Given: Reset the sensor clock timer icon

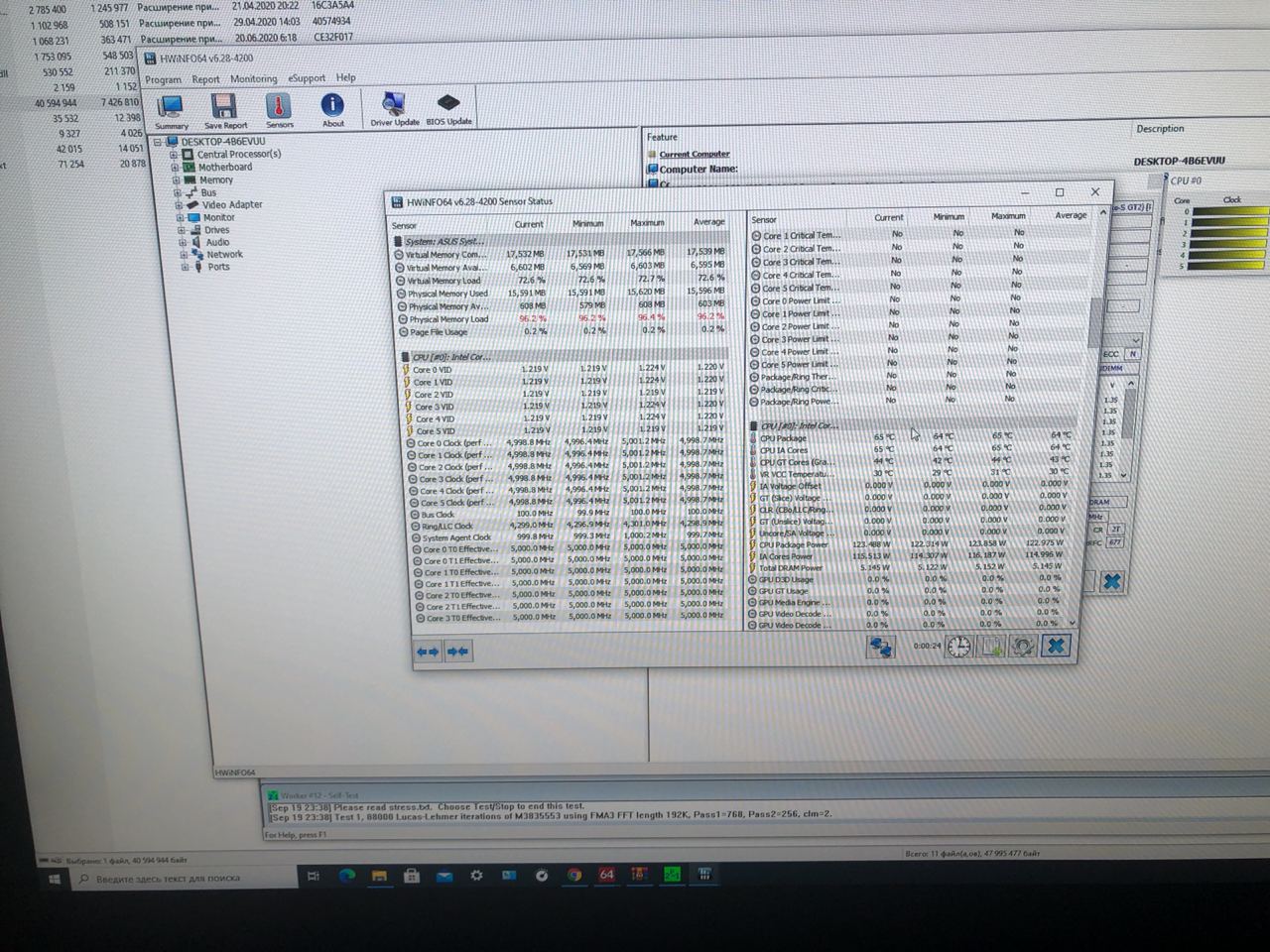Looking at the screenshot, I should [958, 647].
